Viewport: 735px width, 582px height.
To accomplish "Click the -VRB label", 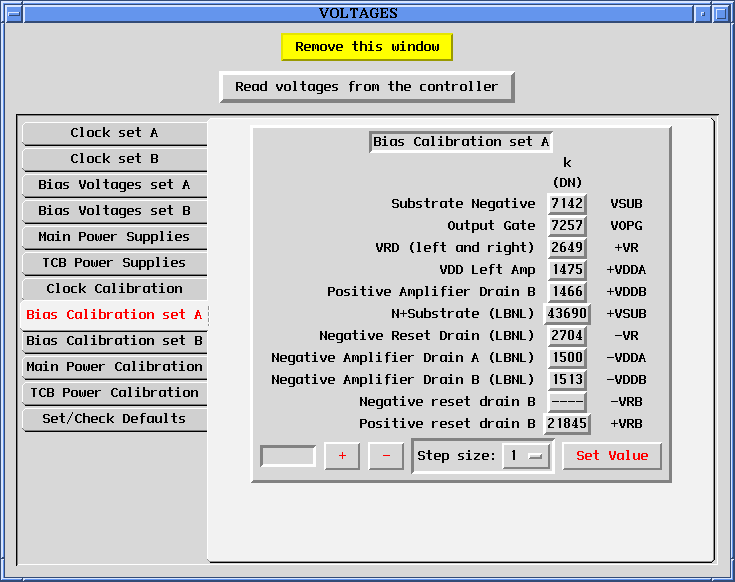I will click(x=626, y=402).
